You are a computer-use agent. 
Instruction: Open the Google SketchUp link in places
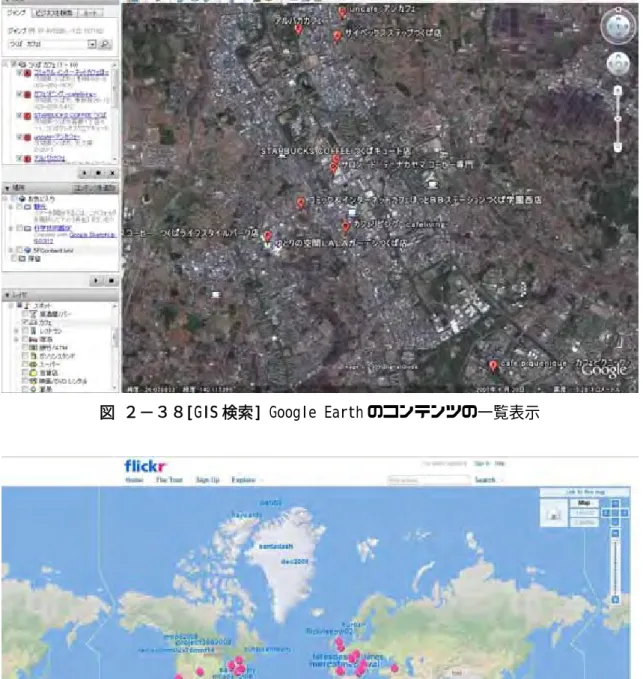pos(93,235)
